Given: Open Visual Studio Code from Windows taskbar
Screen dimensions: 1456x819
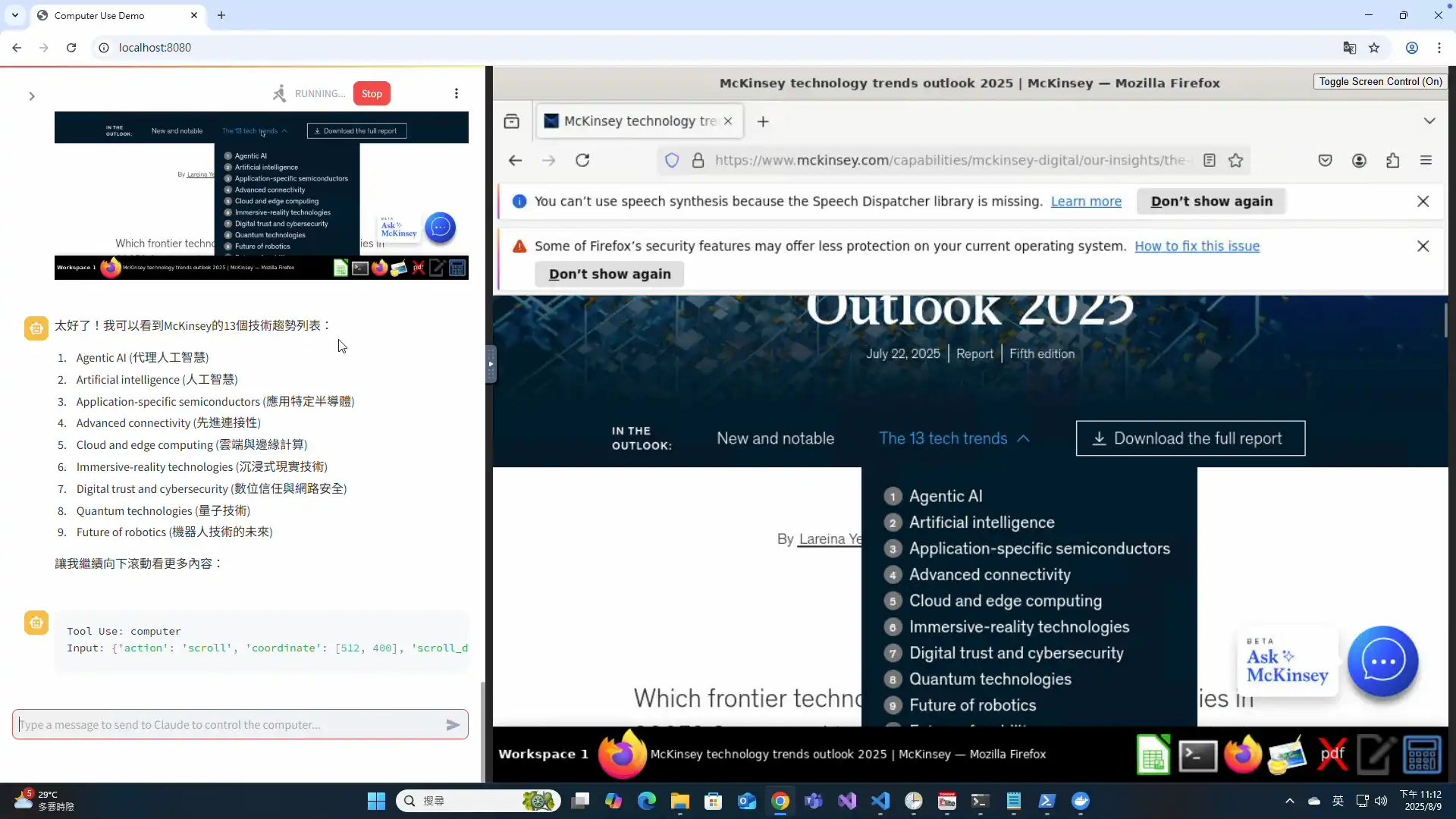Looking at the screenshot, I should [880, 801].
